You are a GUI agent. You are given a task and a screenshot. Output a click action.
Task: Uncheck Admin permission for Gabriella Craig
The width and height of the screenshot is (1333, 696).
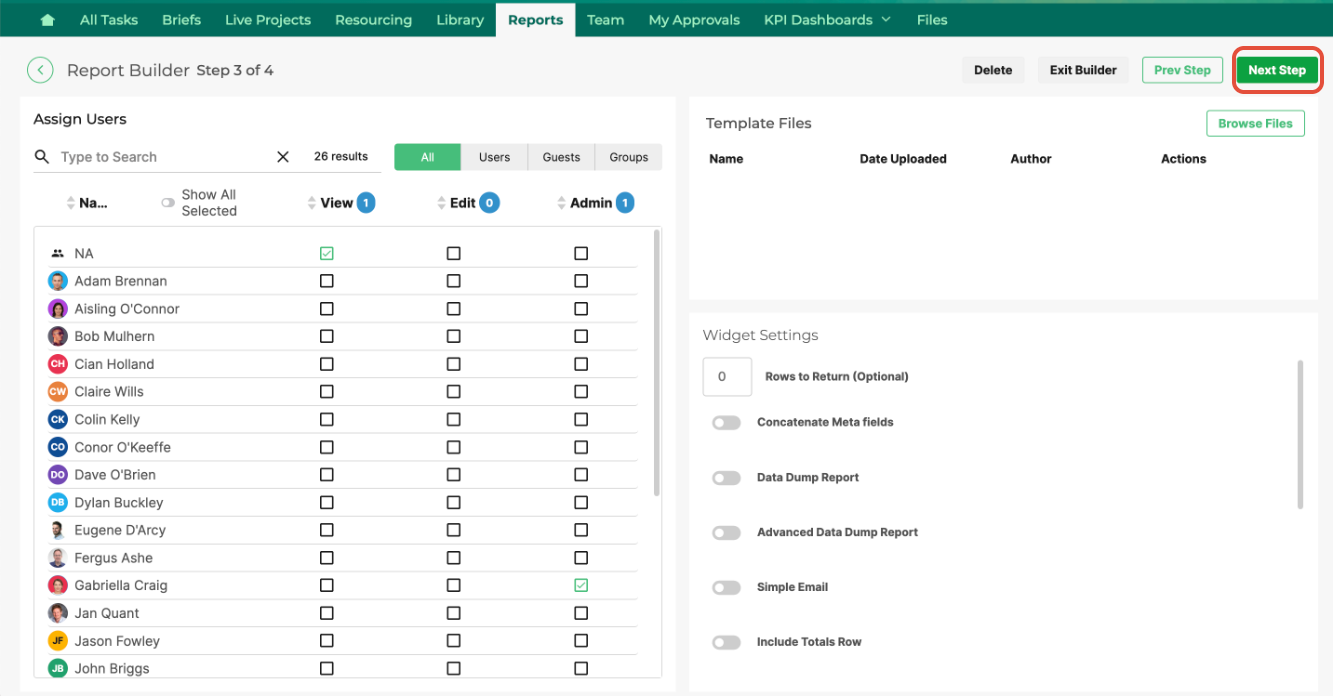click(581, 585)
